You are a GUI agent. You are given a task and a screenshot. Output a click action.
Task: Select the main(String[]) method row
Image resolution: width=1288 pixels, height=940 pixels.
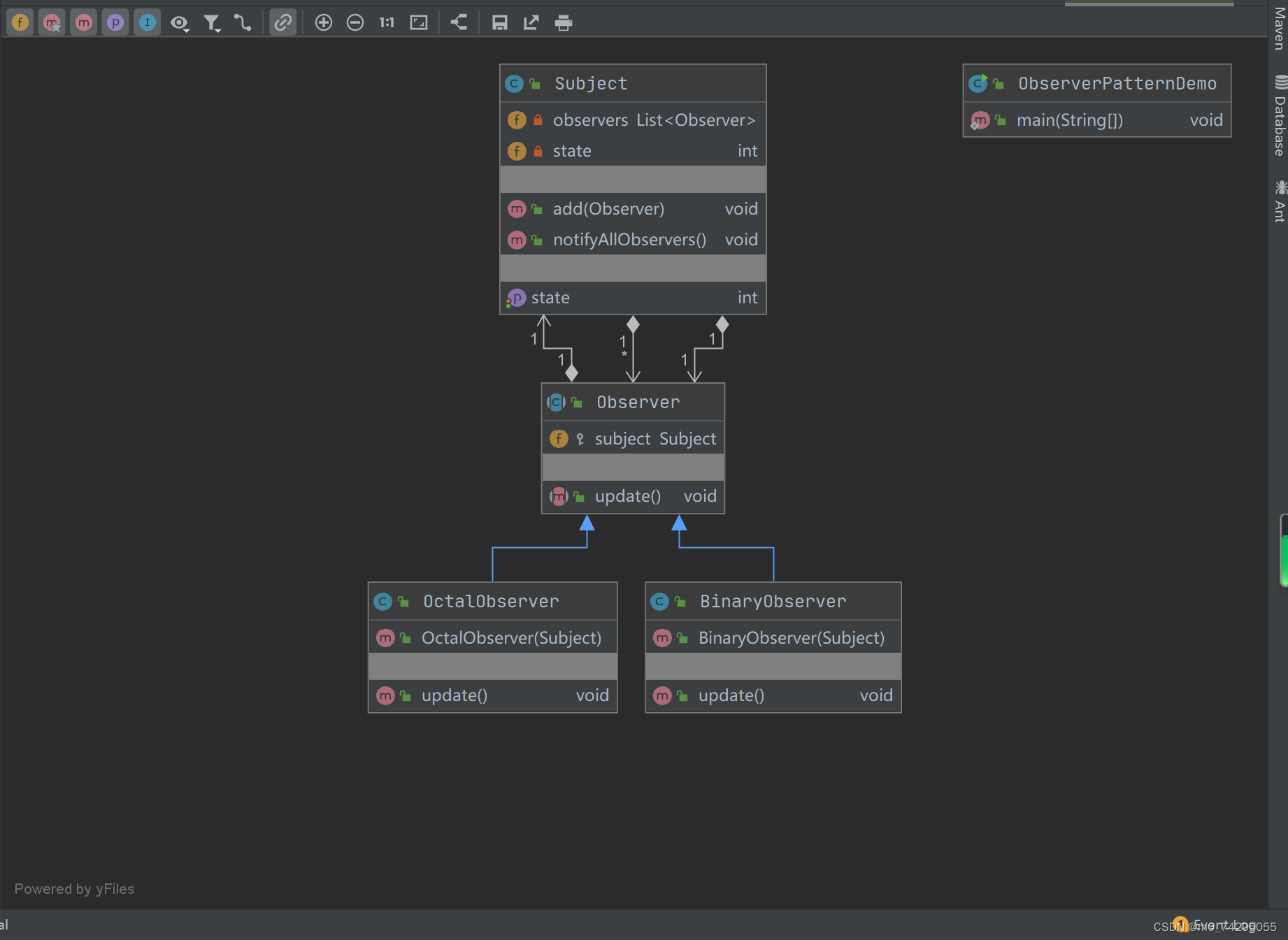[1097, 120]
